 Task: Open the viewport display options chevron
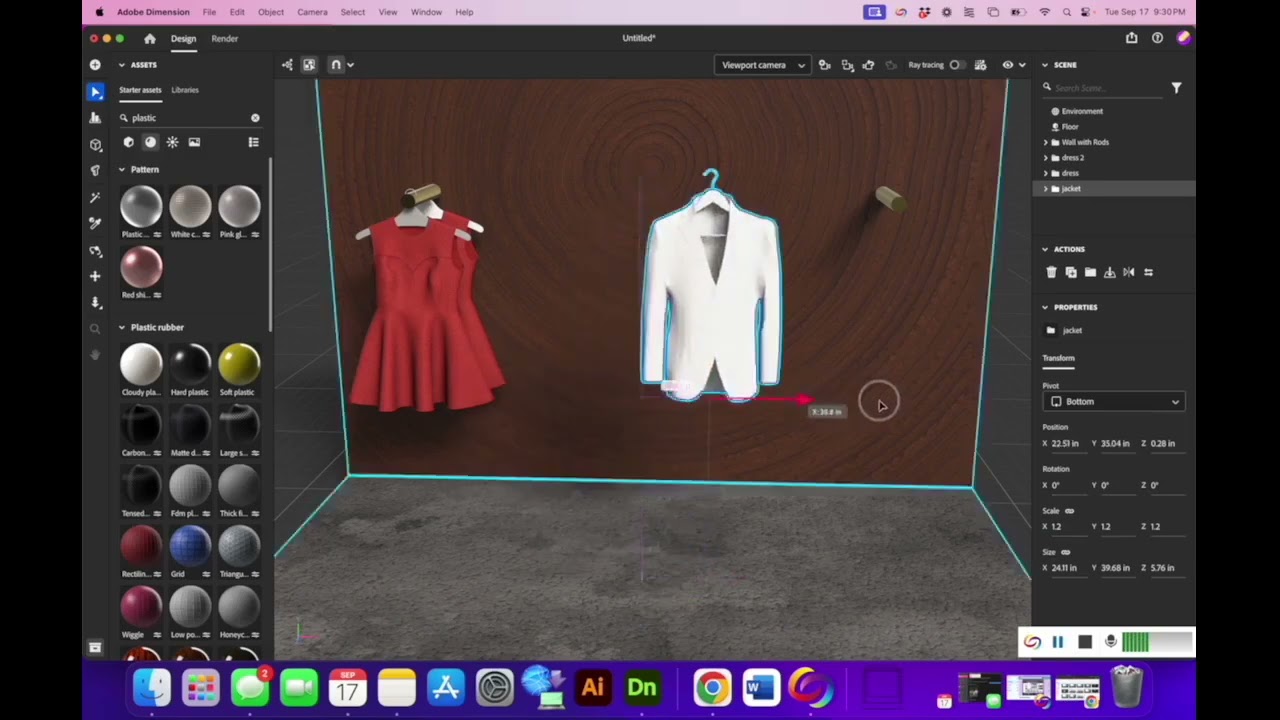[x=1022, y=65]
